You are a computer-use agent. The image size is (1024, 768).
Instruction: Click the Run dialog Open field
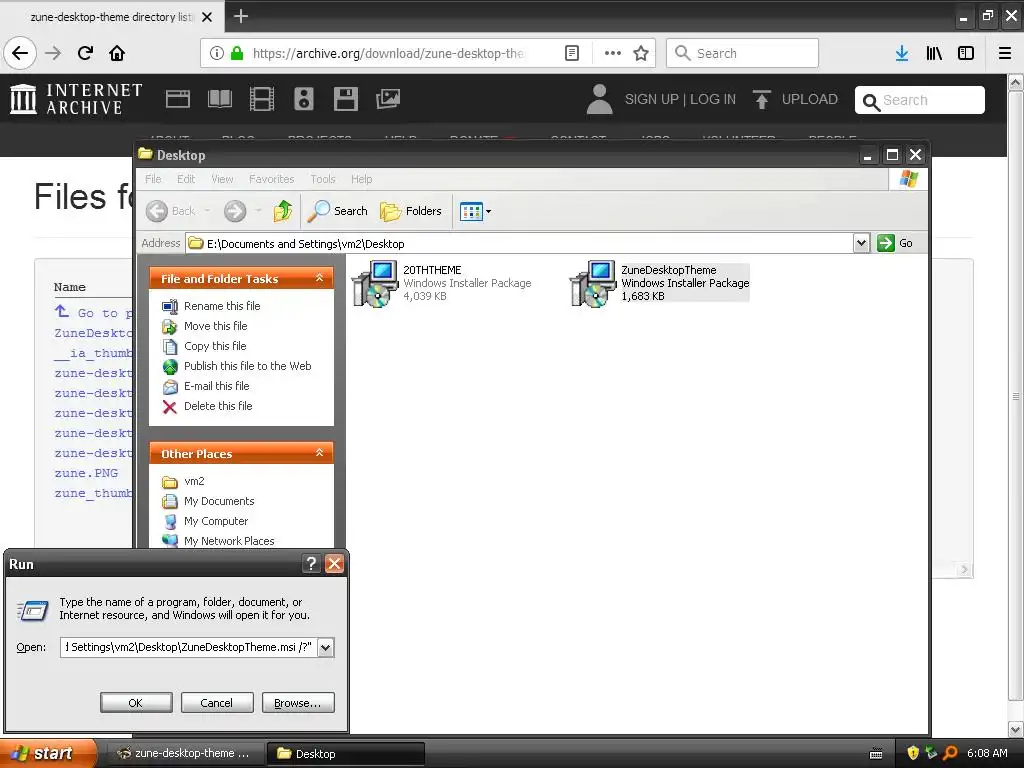pos(189,647)
